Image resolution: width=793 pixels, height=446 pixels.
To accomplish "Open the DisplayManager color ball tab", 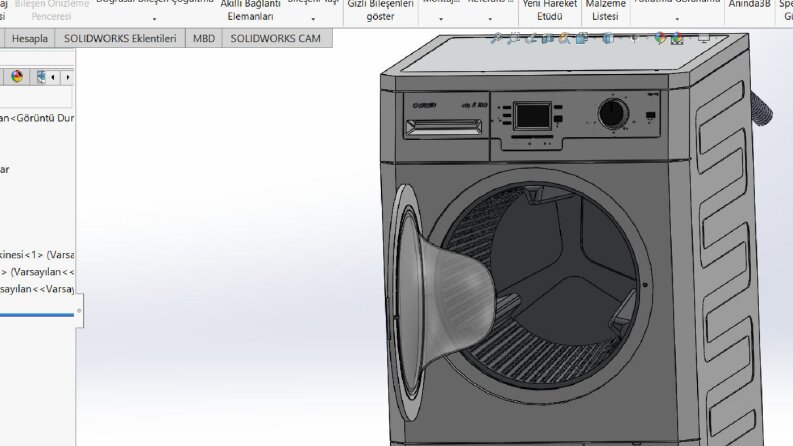I will [x=17, y=77].
